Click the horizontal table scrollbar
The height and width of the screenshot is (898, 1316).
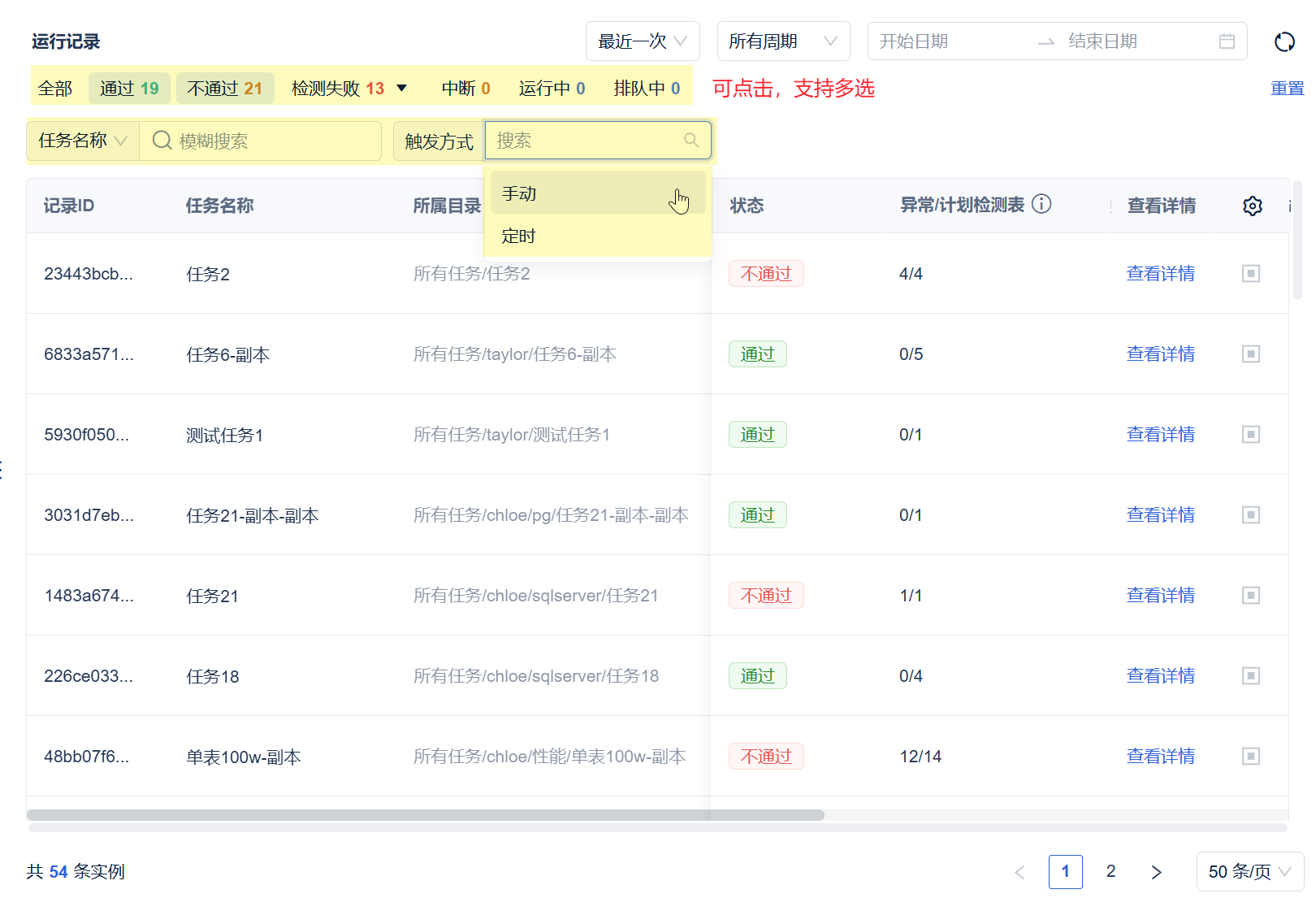tap(426, 815)
